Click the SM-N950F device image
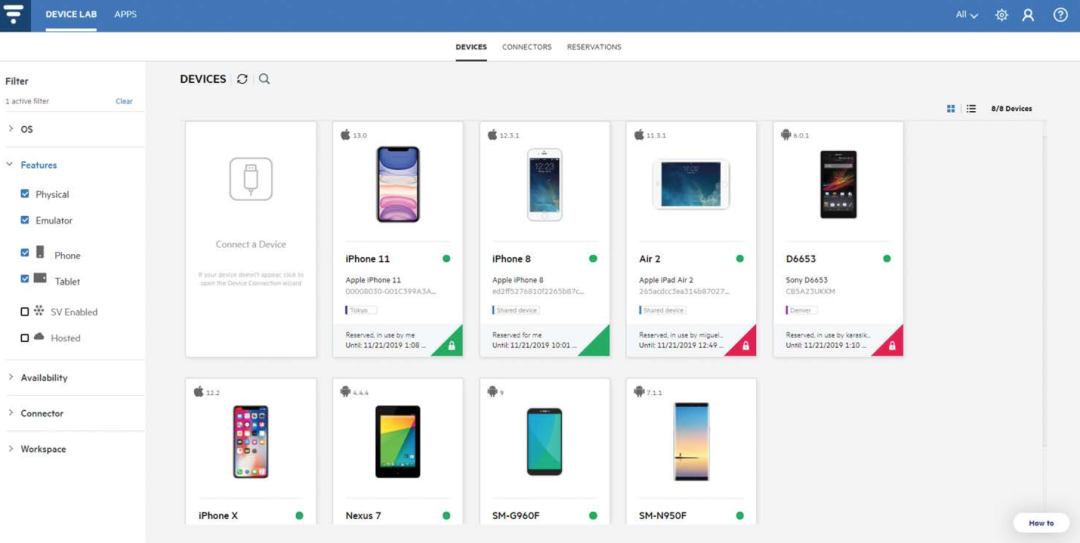Viewport: 1080px width, 543px height. click(x=691, y=441)
